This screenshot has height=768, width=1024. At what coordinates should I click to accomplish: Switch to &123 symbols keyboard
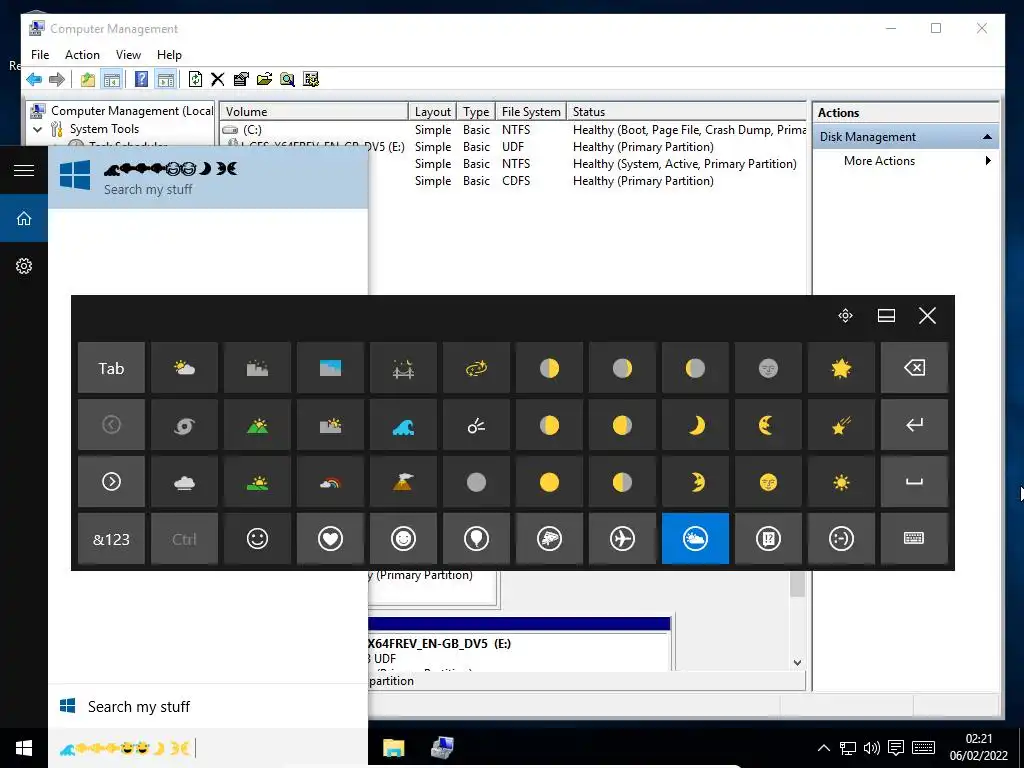pyautogui.click(x=111, y=539)
